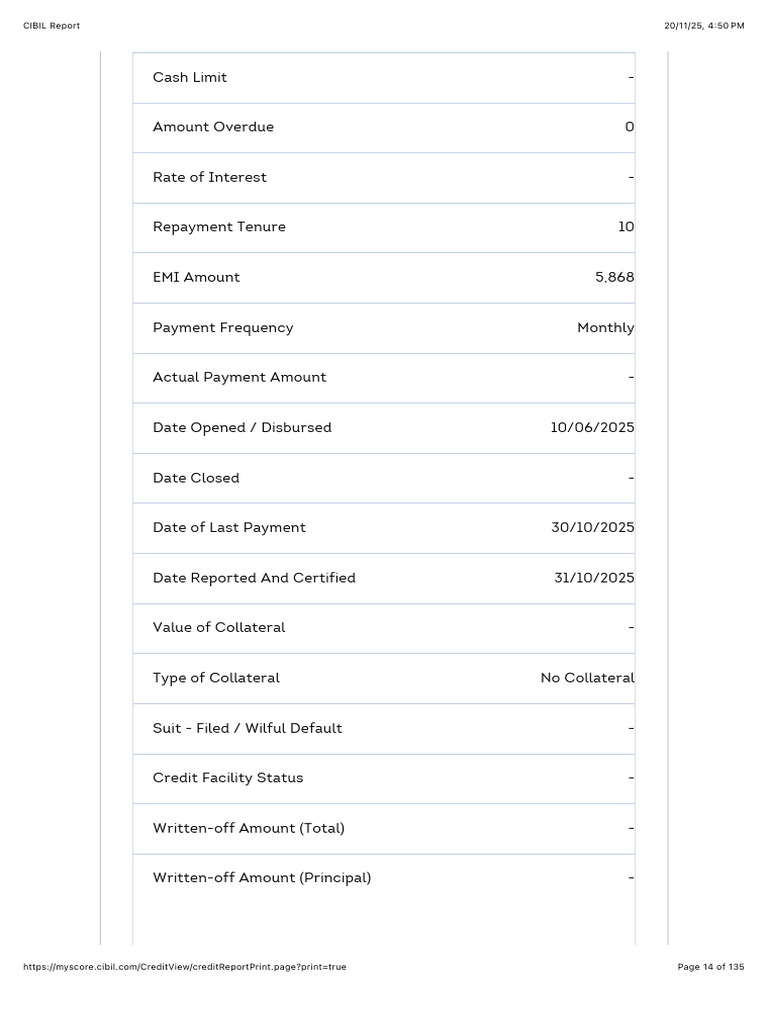Image resolution: width=768 pixels, height=1024 pixels.
Task: Select the Cash Limit row label
Action: (x=190, y=77)
